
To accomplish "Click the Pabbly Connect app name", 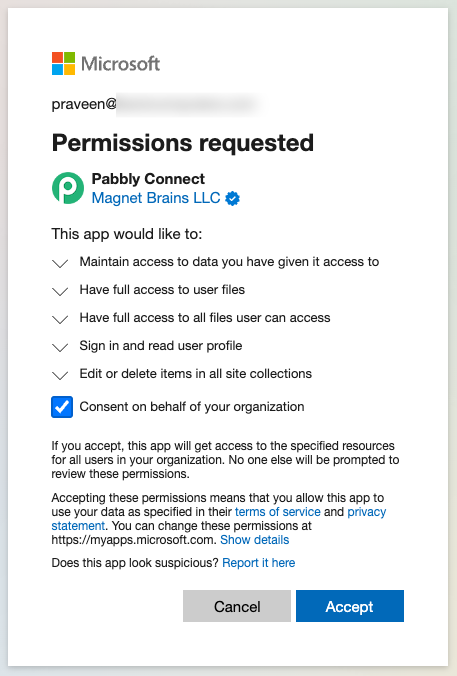I will tap(148, 178).
